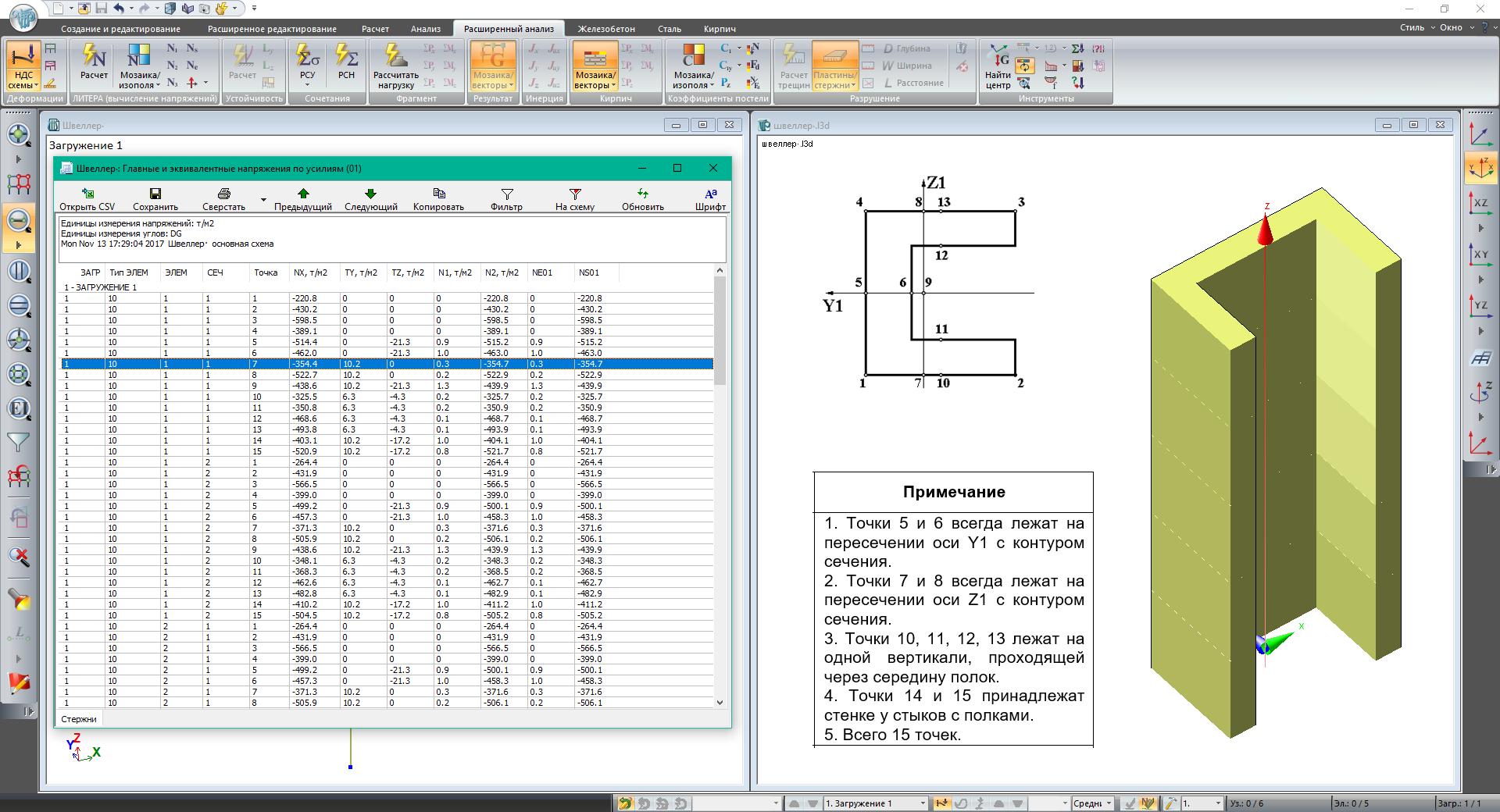
Task: Toggle the XY projection view
Action: click(1480, 255)
